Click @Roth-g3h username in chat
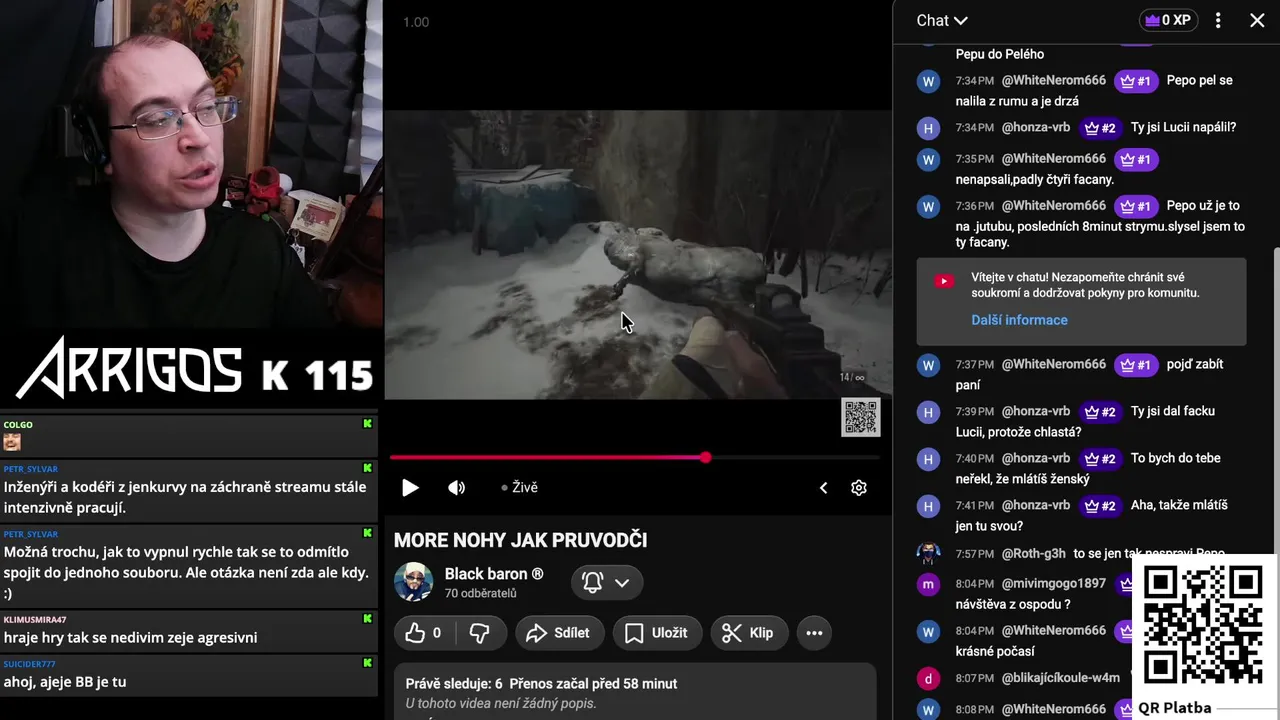This screenshot has height=720, width=1280. pos(1034,553)
